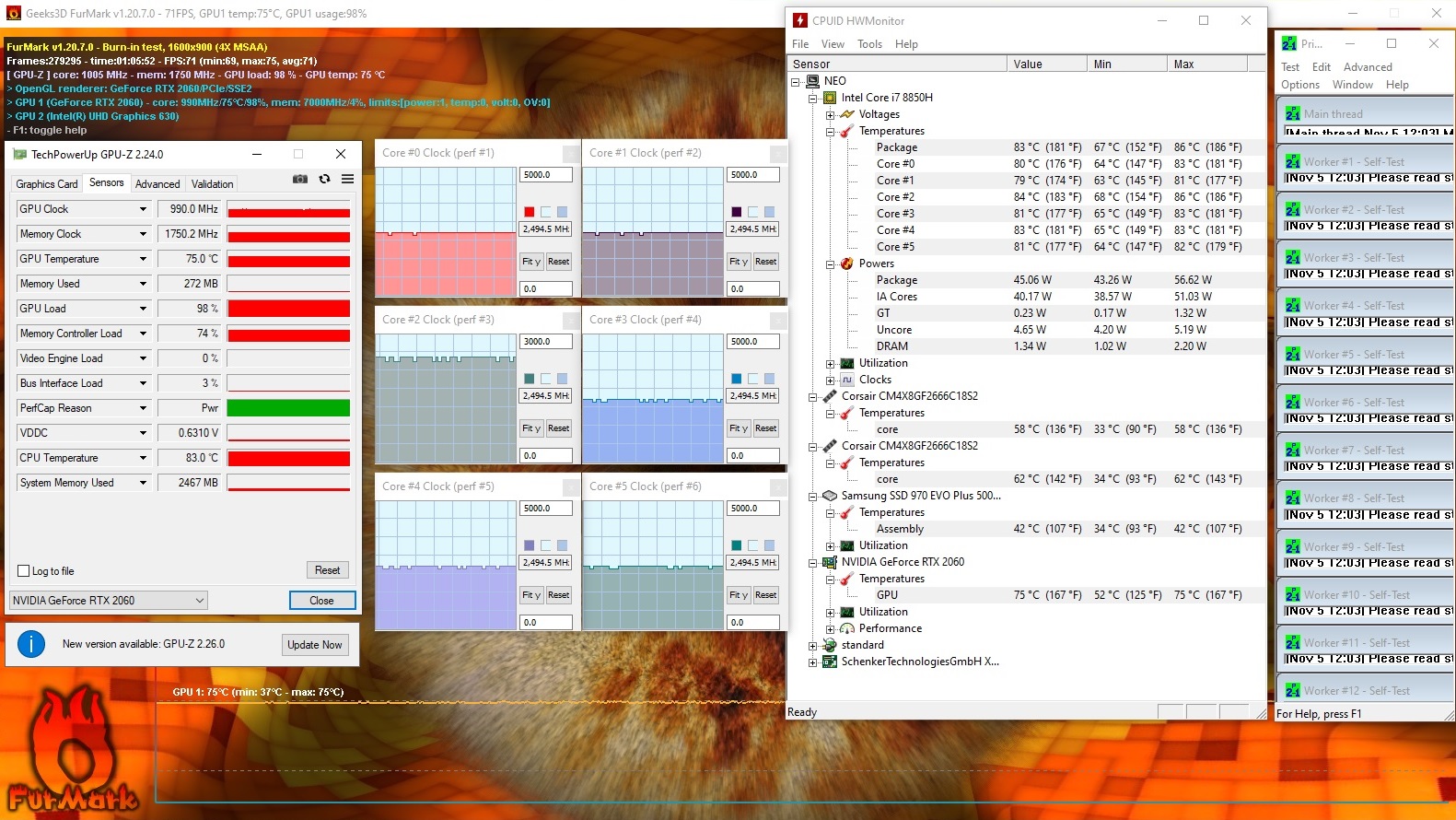
Task: Open the Options menu in Prime95
Action: [x=1300, y=85]
